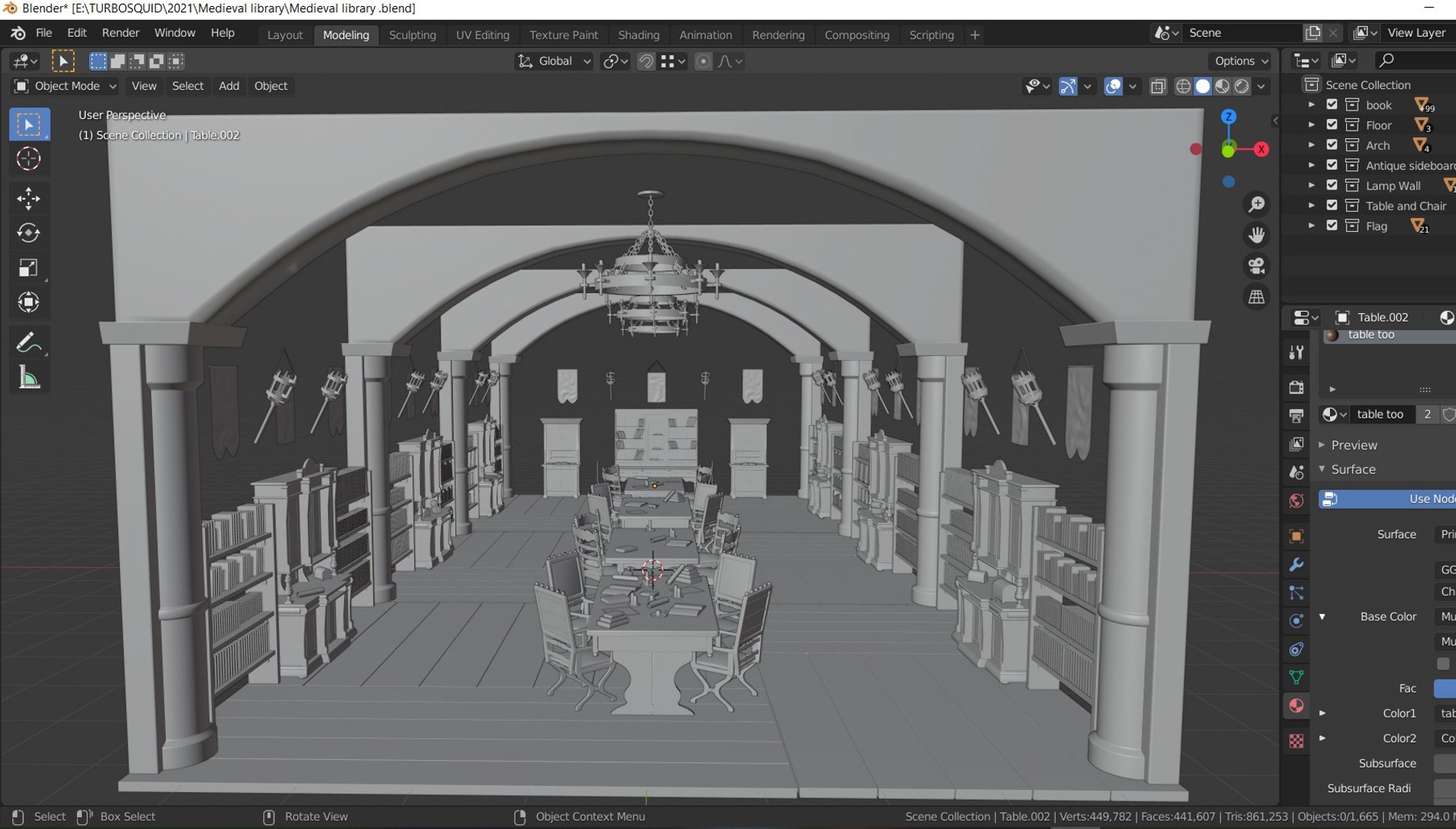Viewport: 1456px width, 829px height.
Task: Open the Render properties tab
Action: click(x=1296, y=387)
